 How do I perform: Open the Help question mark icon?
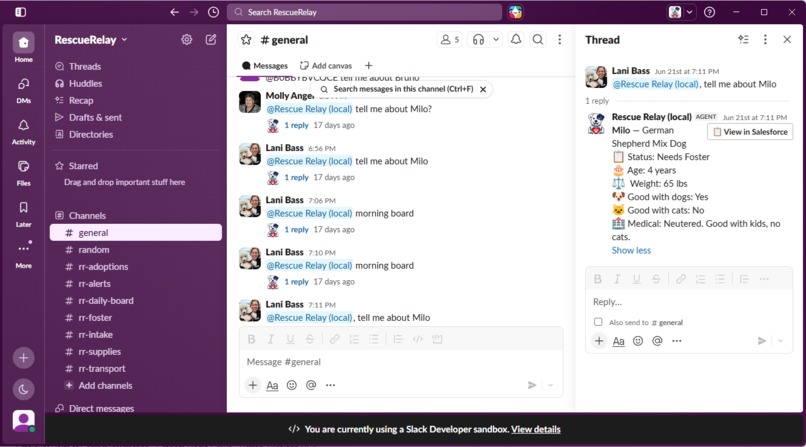coord(709,12)
